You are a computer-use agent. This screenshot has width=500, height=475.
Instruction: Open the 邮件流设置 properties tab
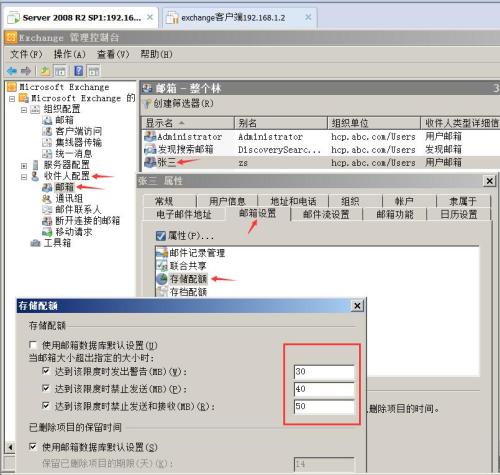click(326, 214)
